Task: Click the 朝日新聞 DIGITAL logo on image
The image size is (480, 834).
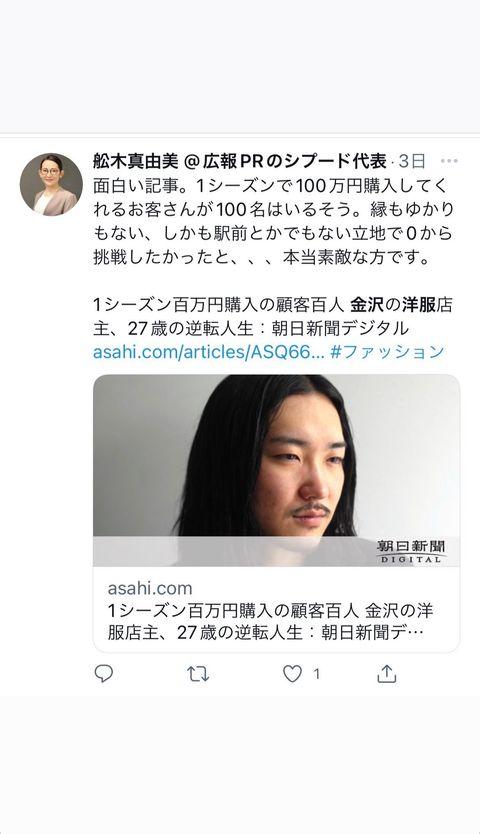Action: [411, 551]
